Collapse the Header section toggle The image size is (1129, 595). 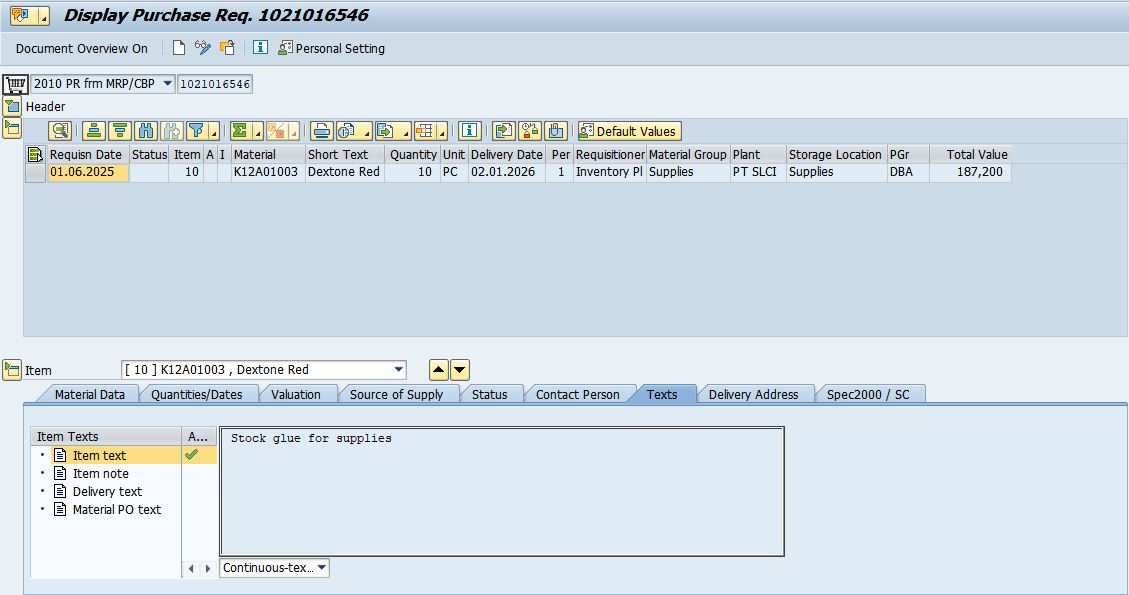pos(12,106)
